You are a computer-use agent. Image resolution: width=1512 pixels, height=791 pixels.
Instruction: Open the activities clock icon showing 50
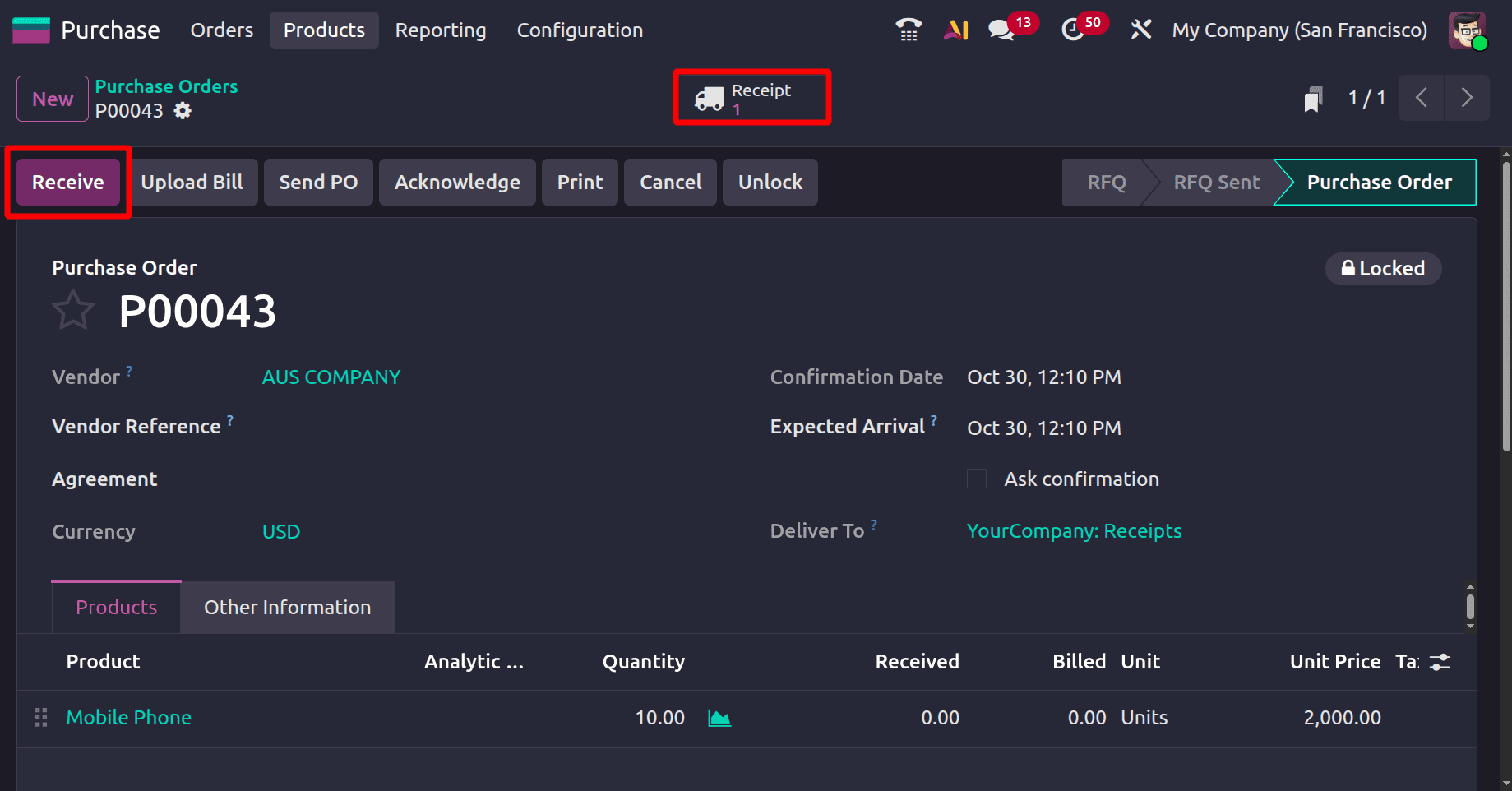point(1073,30)
